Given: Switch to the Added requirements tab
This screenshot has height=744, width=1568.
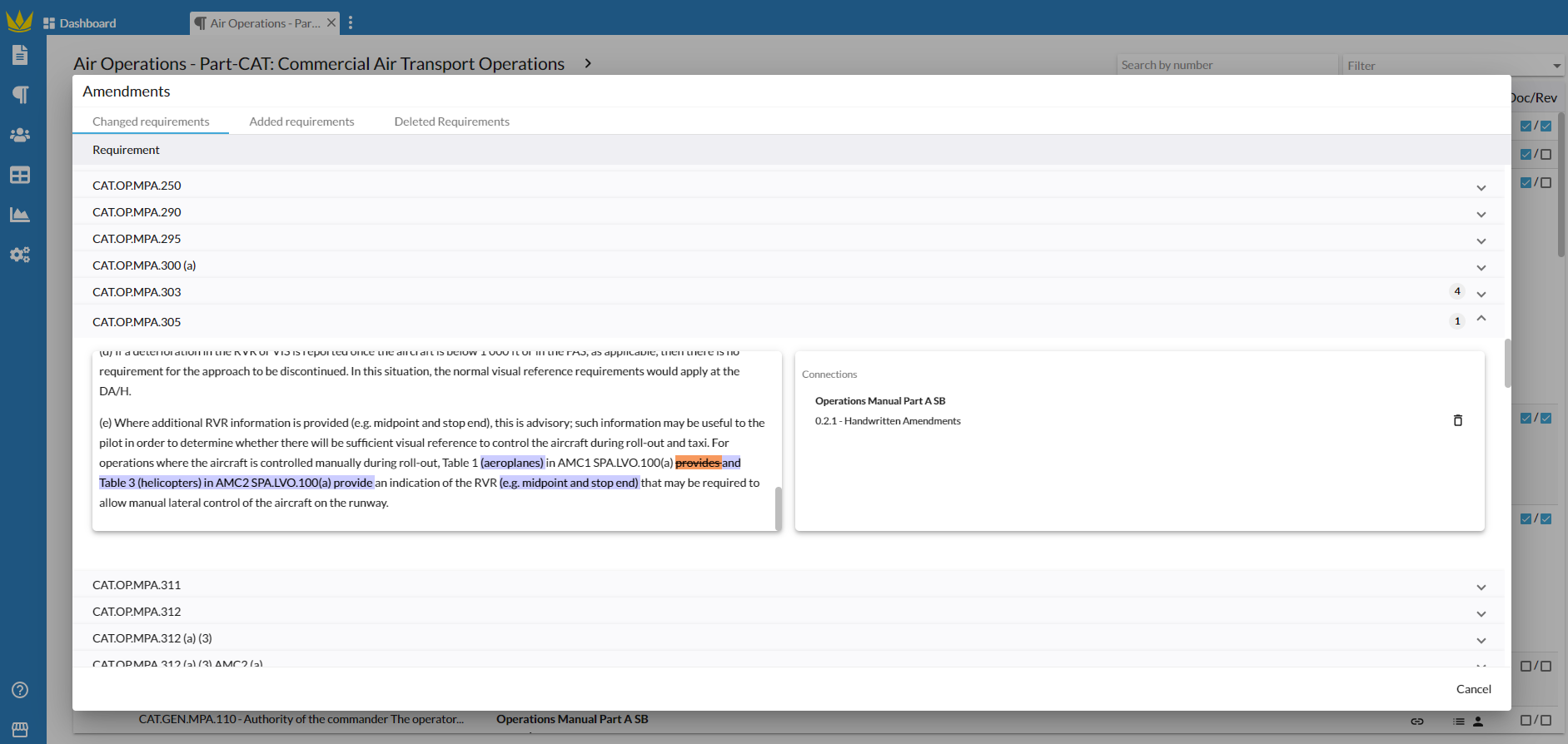Looking at the screenshot, I should tap(301, 122).
